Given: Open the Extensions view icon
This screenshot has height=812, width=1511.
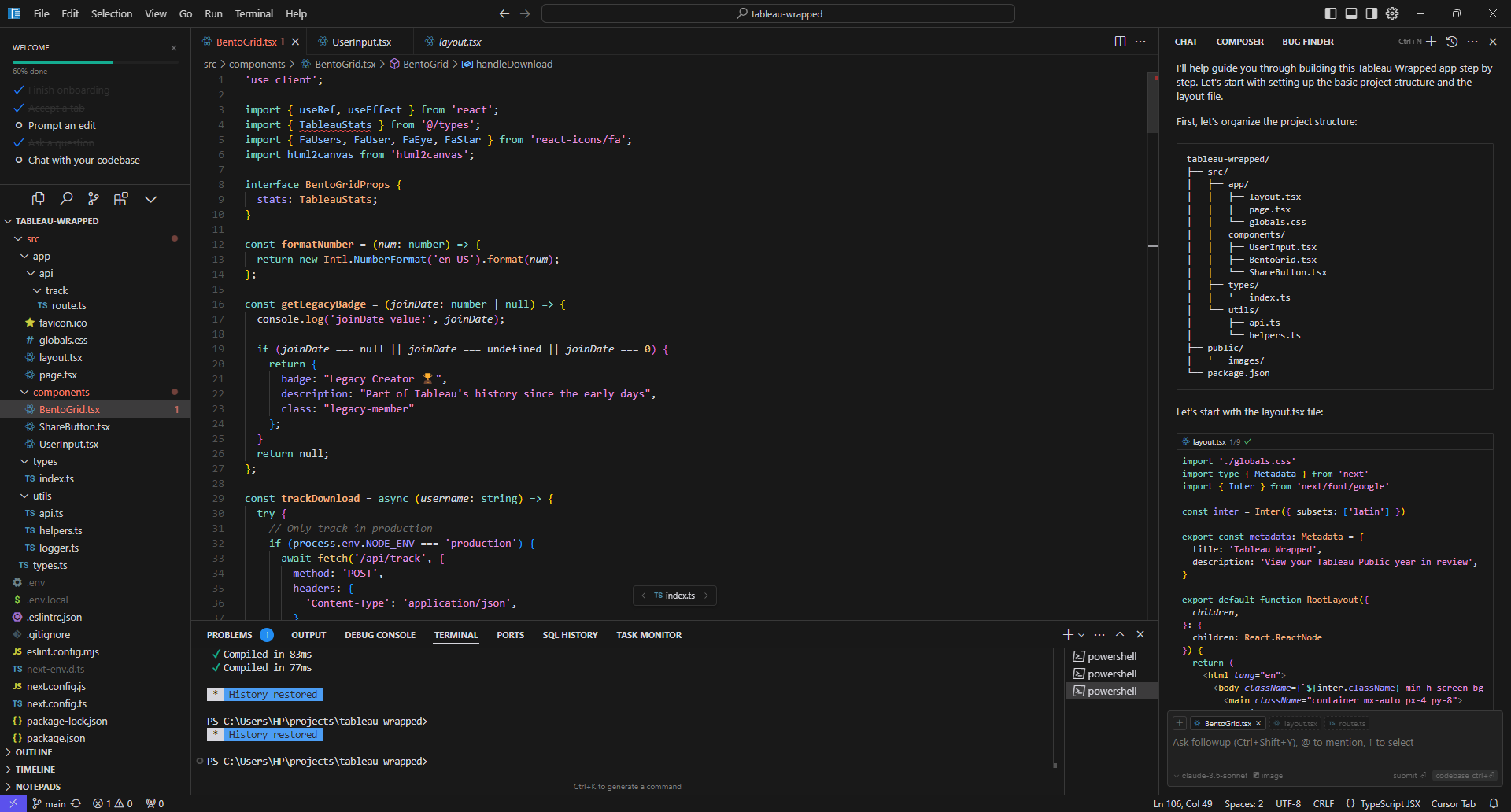Looking at the screenshot, I should click(x=120, y=199).
